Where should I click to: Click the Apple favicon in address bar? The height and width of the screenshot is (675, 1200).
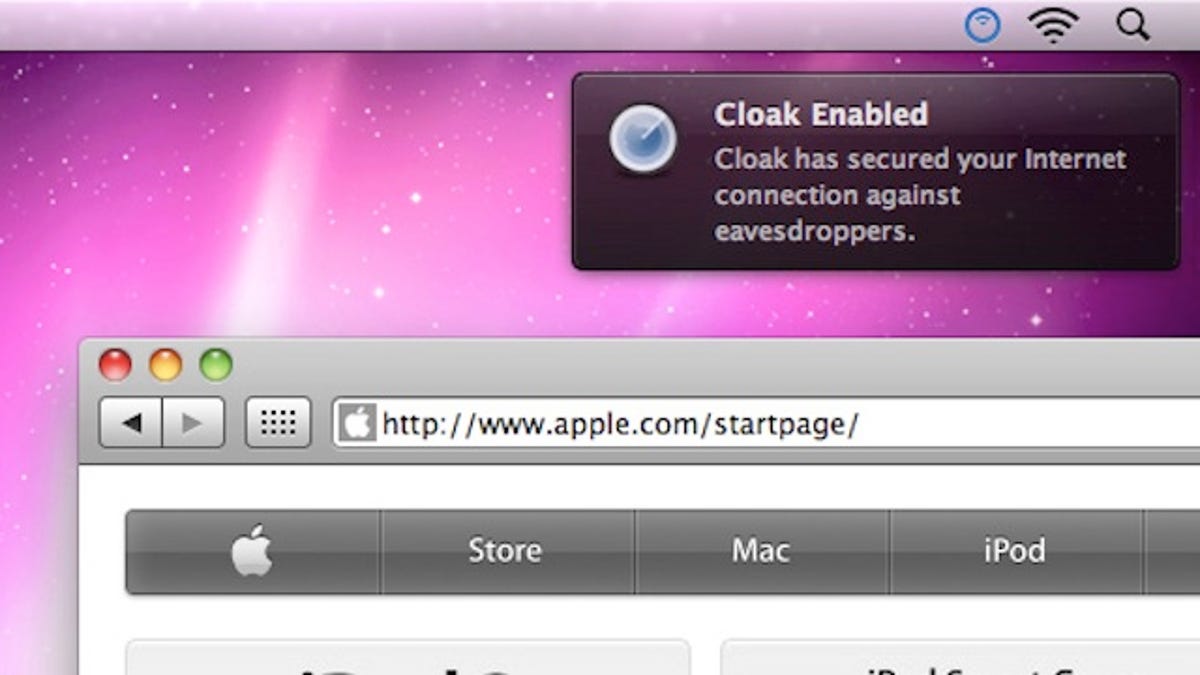tap(357, 424)
